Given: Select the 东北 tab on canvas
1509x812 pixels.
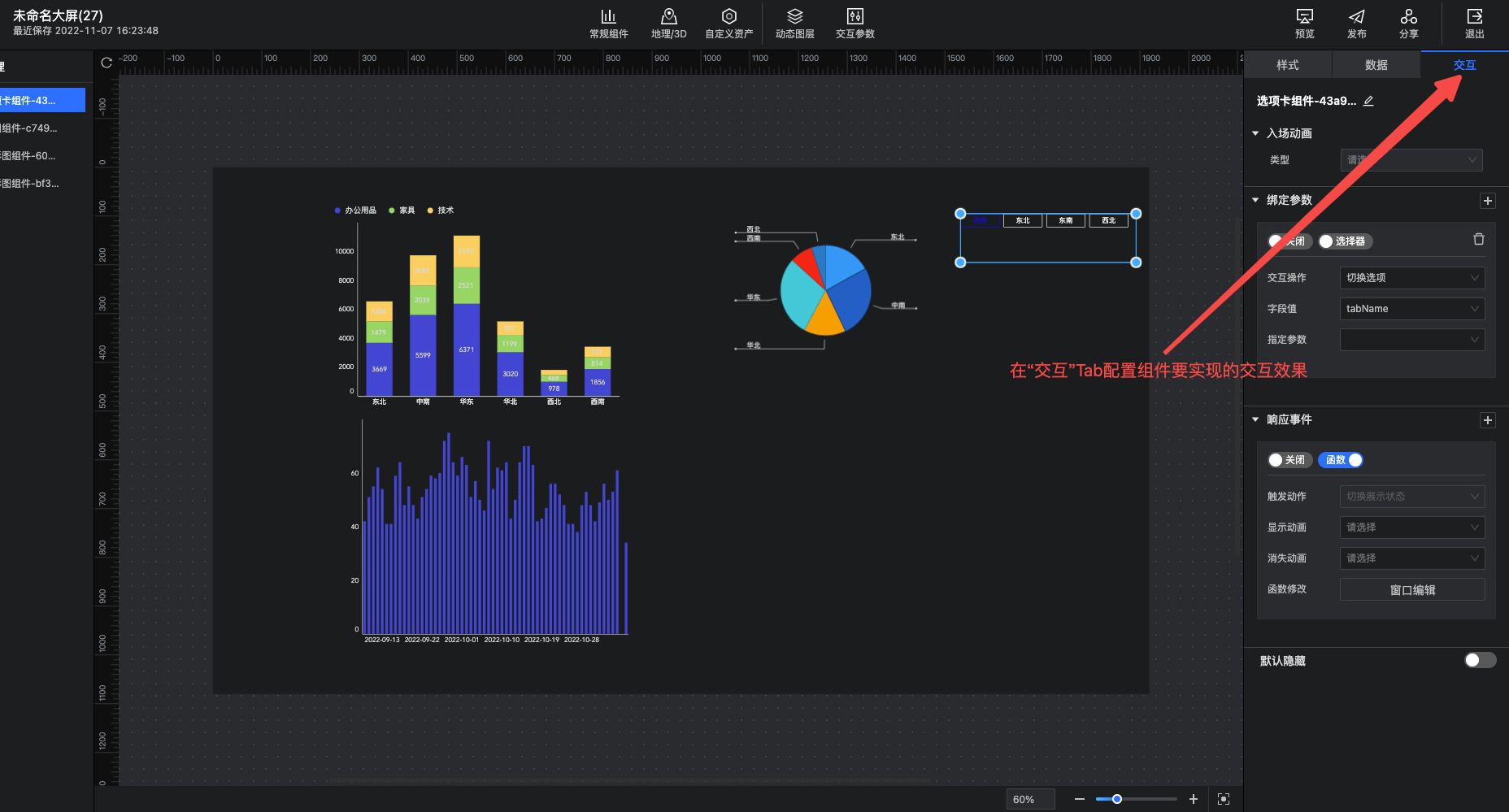Looking at the screenshot, I should 1023,220.
